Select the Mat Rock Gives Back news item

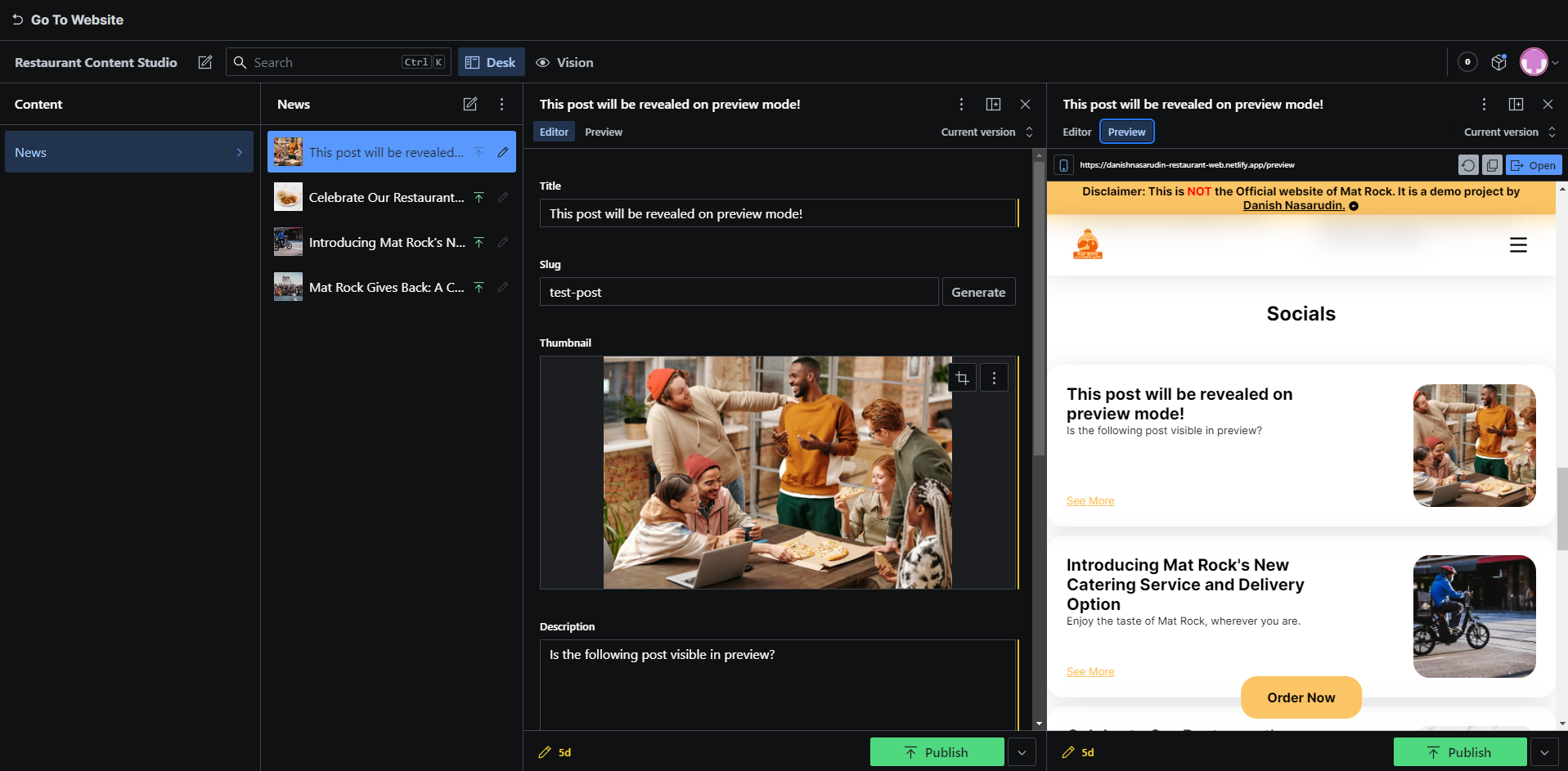[x=391, y=287]
